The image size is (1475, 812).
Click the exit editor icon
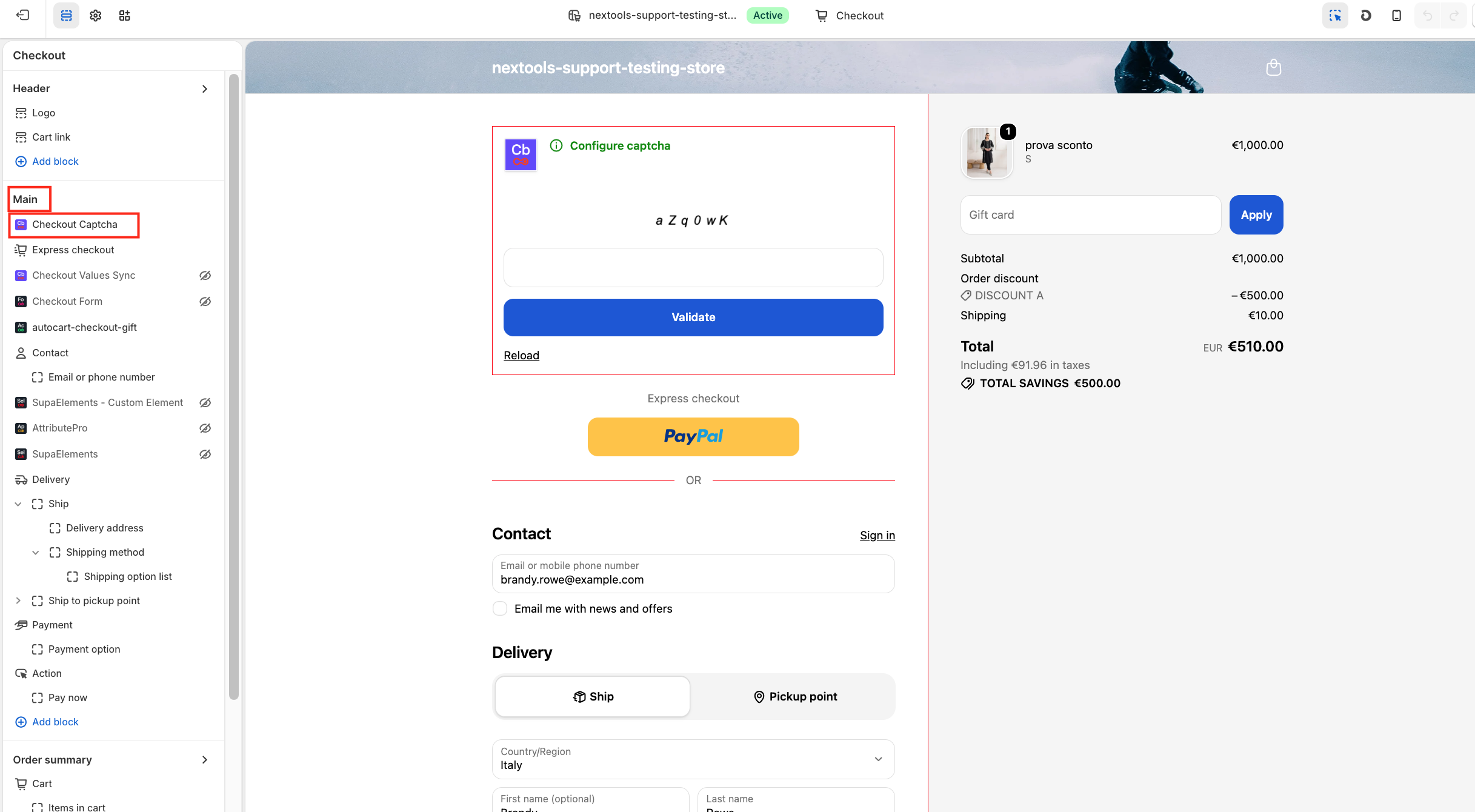point(22,15)
